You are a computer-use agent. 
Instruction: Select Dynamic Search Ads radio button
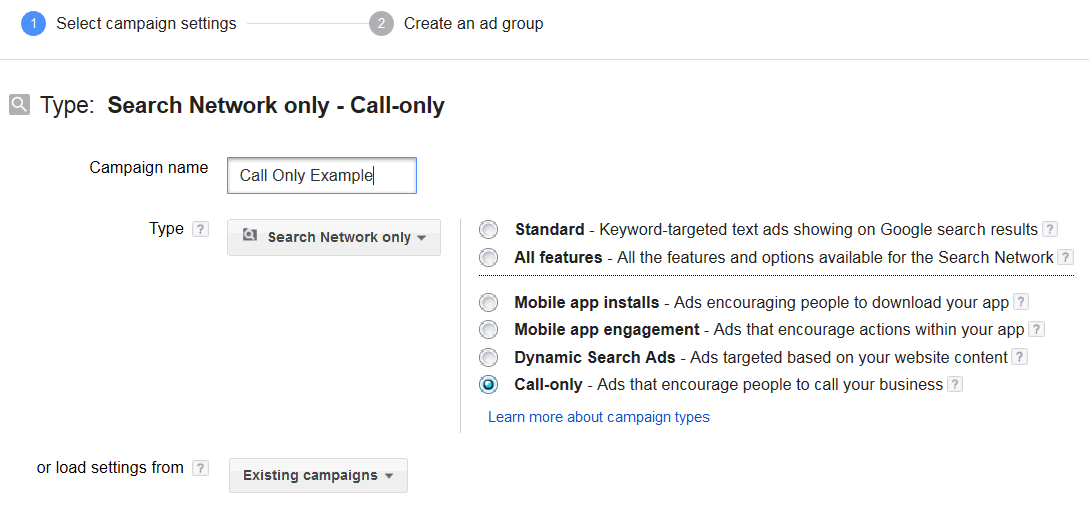tap(488, 357)
